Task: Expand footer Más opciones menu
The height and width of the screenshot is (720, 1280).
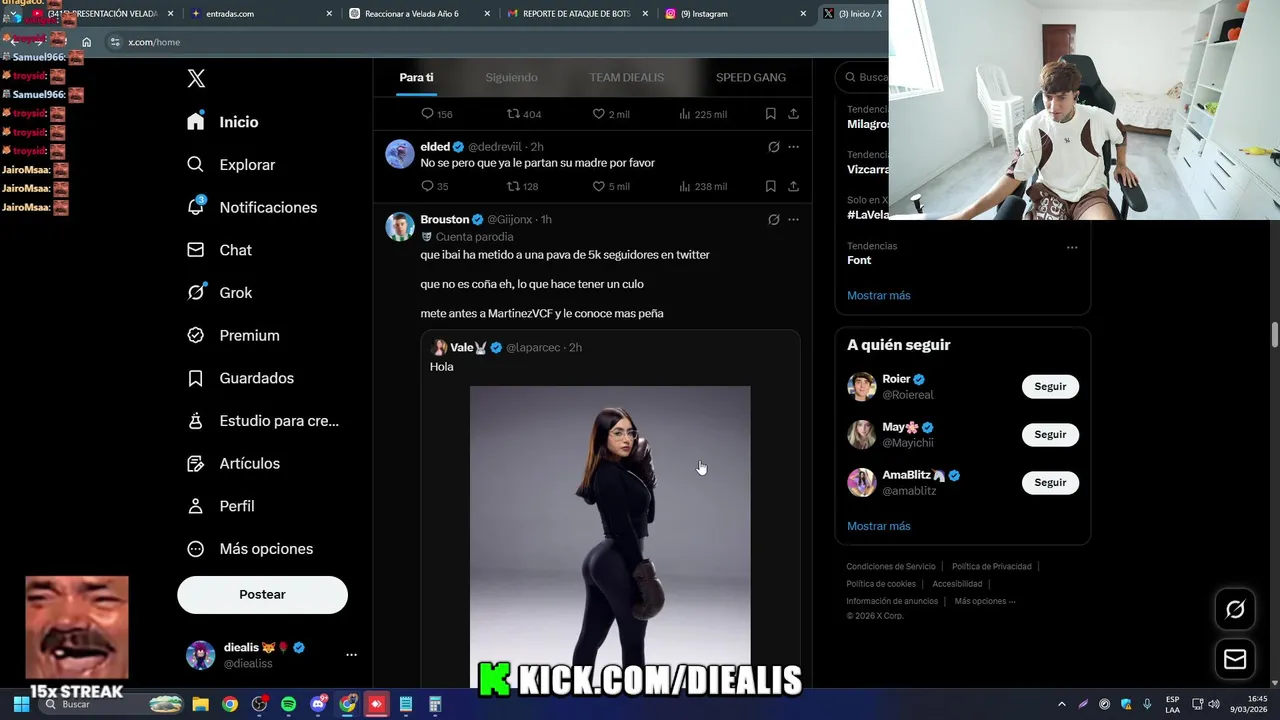Action: click(x=984, y=601)
